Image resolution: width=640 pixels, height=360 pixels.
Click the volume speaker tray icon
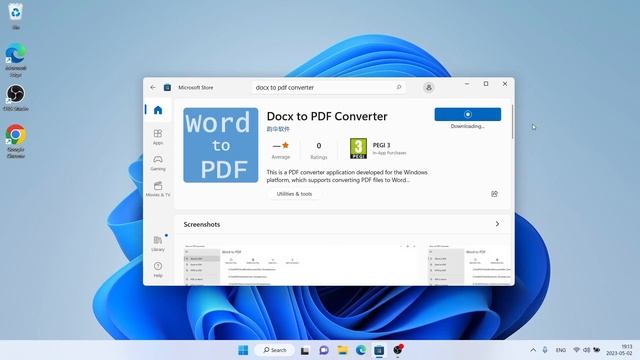587,350
